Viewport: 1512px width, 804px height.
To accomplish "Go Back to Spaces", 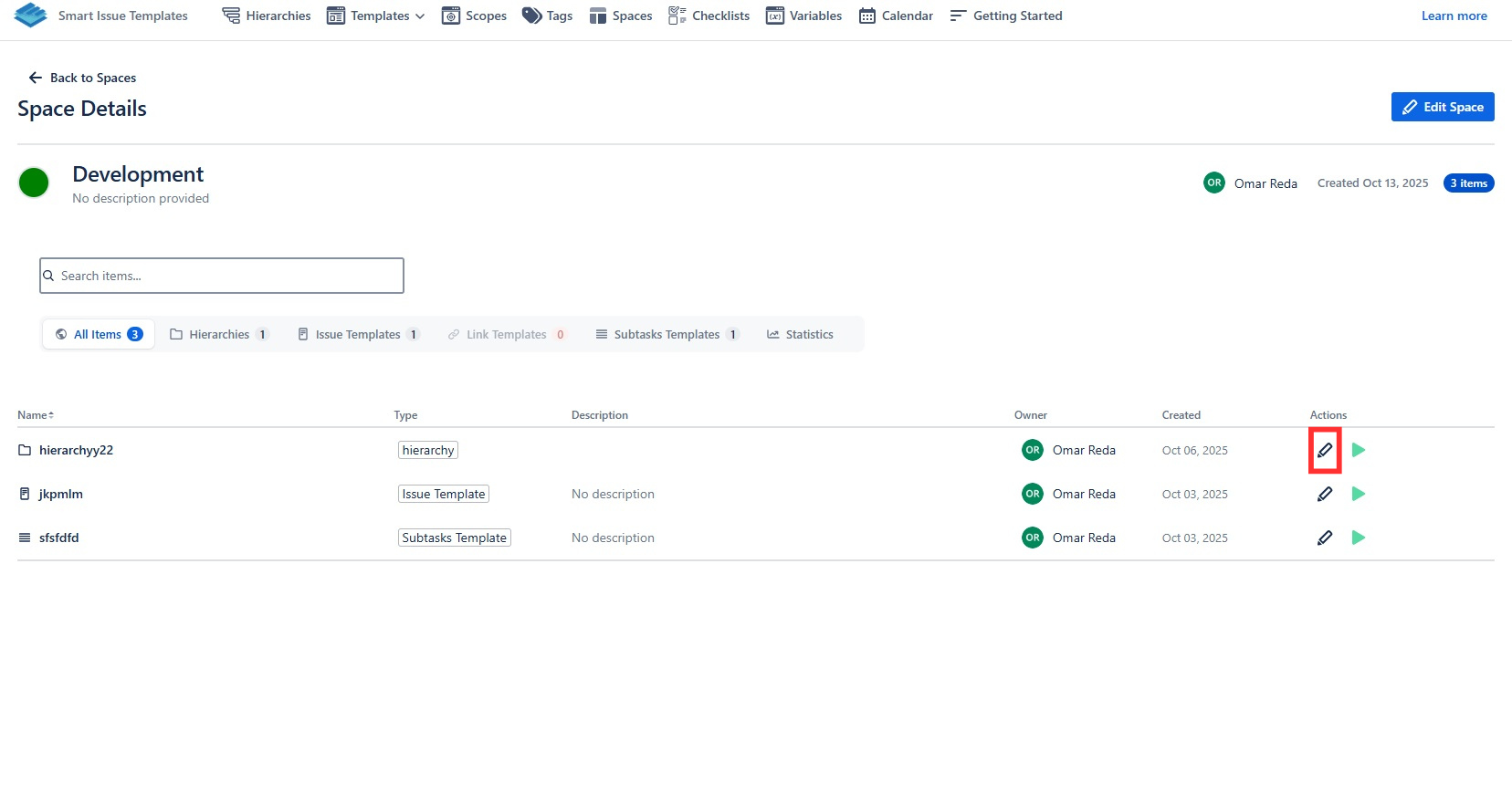I will tap(82, 78).
